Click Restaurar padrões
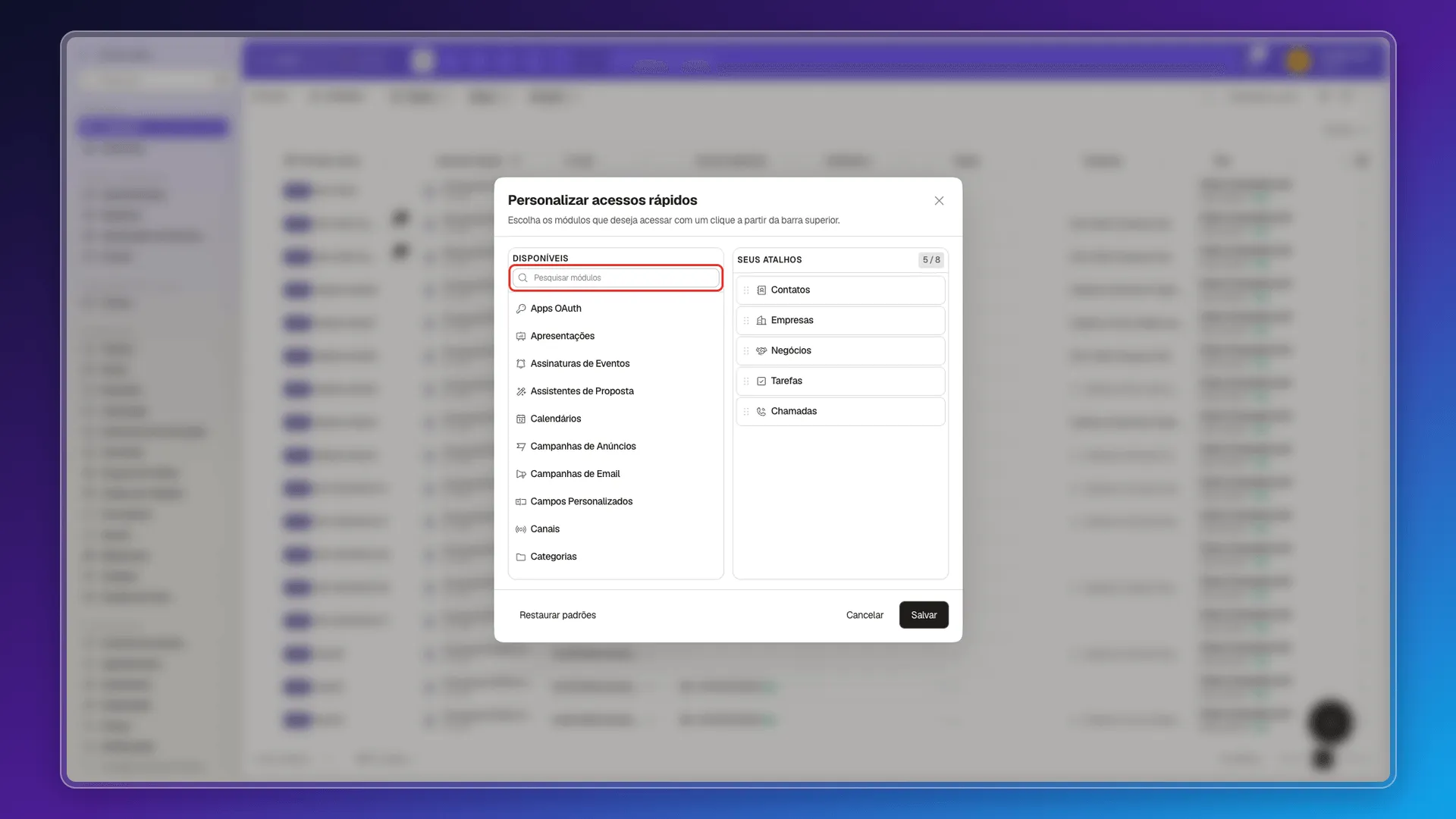Image resolution: width=1456 pixels, height=819 pixels. point(557,615)
